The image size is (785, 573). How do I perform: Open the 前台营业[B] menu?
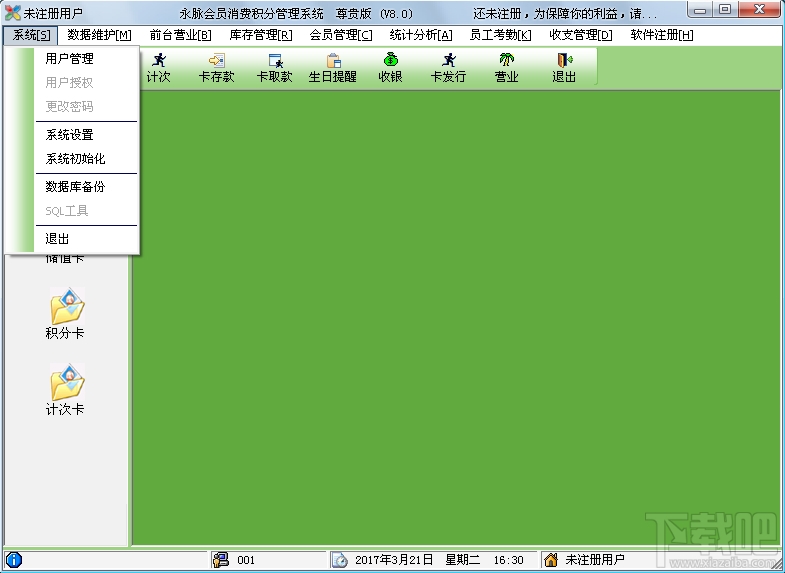click(x=180, y=35)
